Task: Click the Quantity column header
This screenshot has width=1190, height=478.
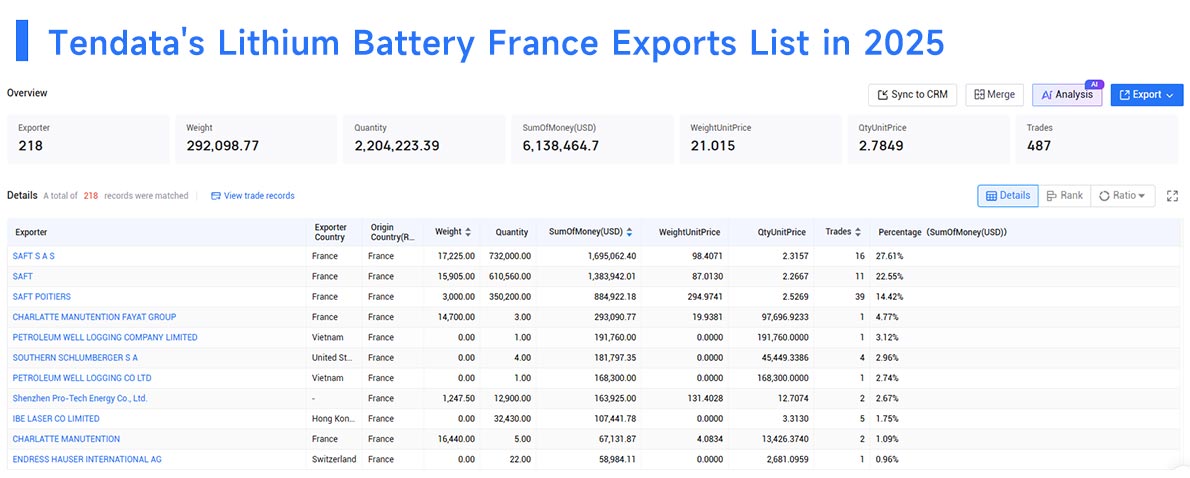Action: (x=512, y=232)
